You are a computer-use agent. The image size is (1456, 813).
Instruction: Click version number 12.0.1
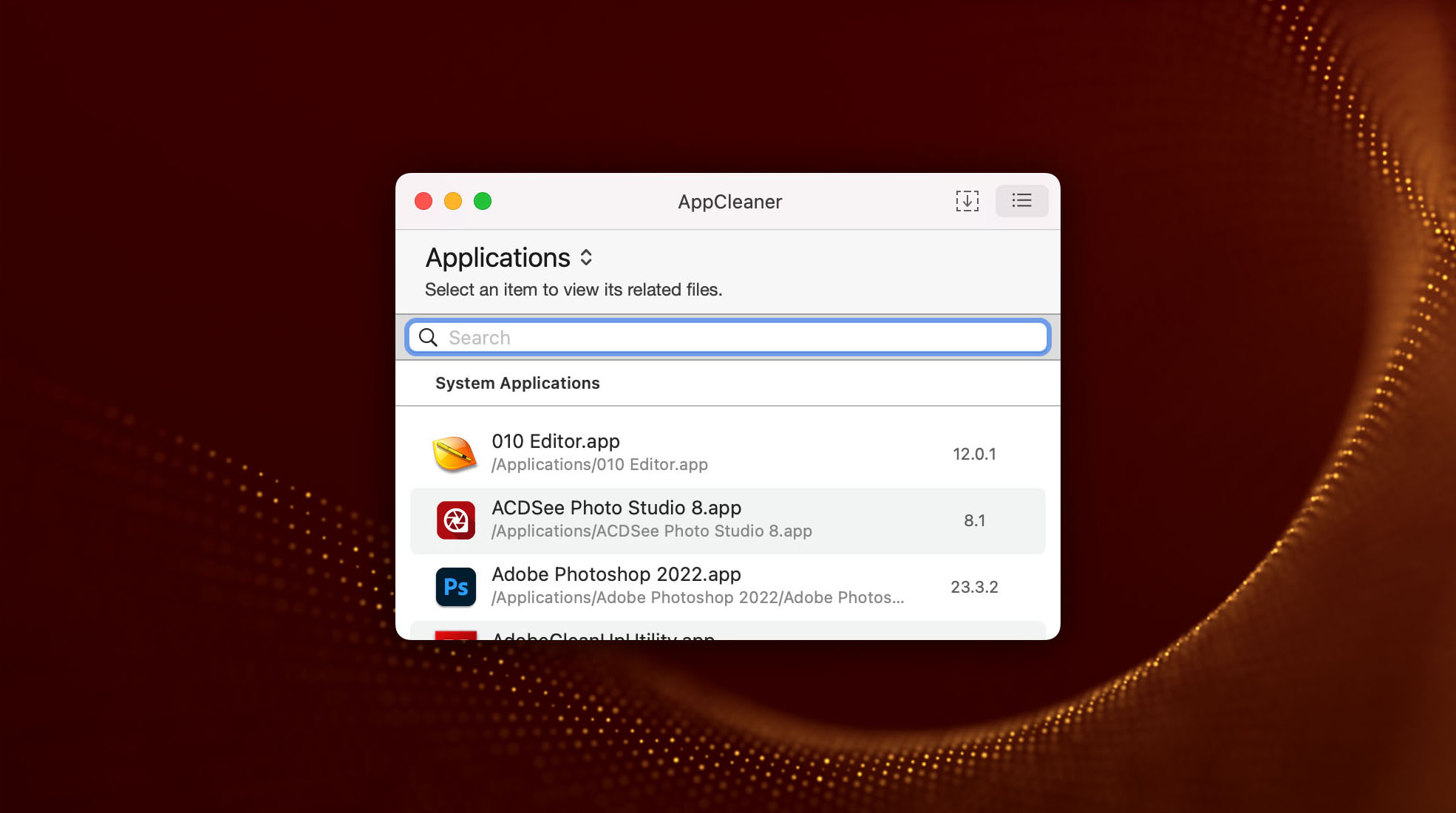pos(974,454)
